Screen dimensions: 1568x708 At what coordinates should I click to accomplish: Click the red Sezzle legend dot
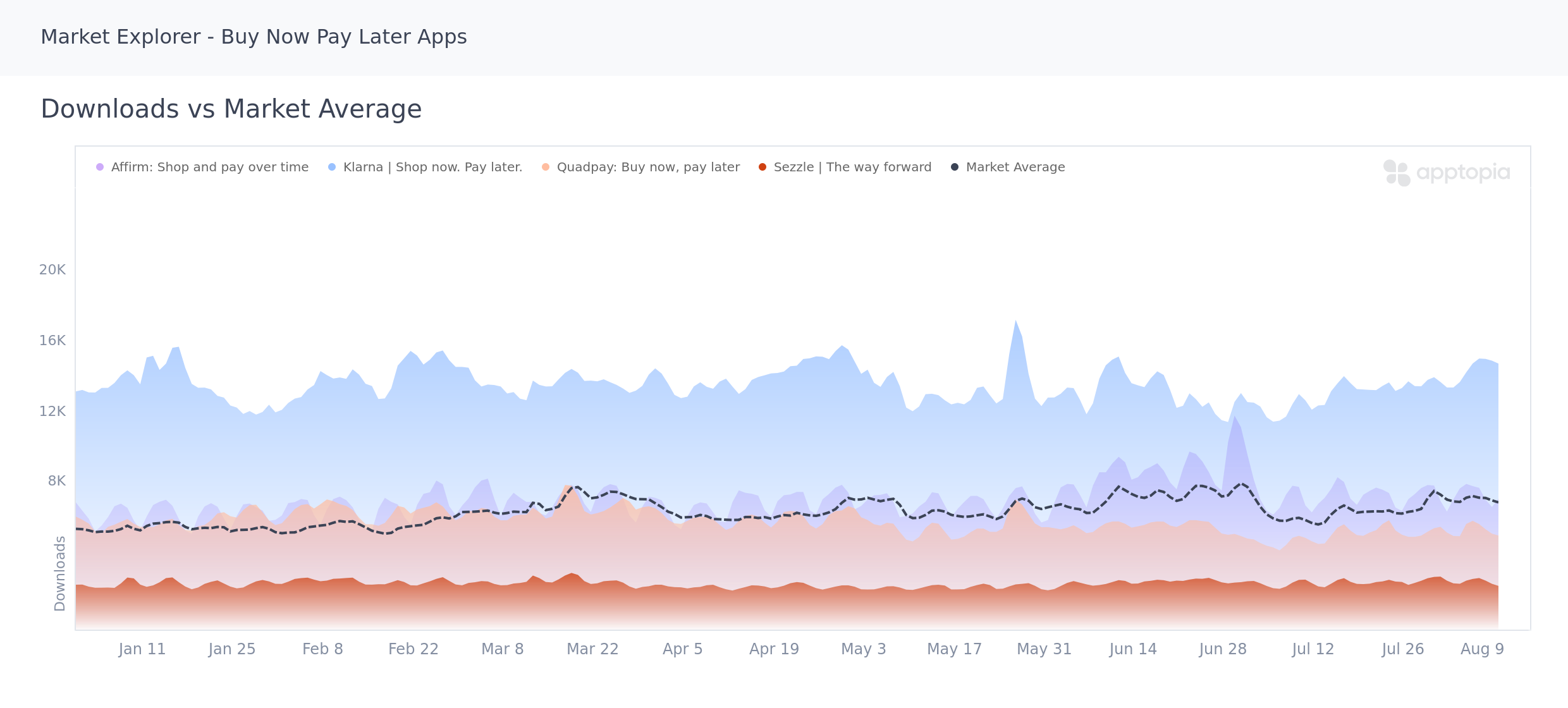[763, 167]
